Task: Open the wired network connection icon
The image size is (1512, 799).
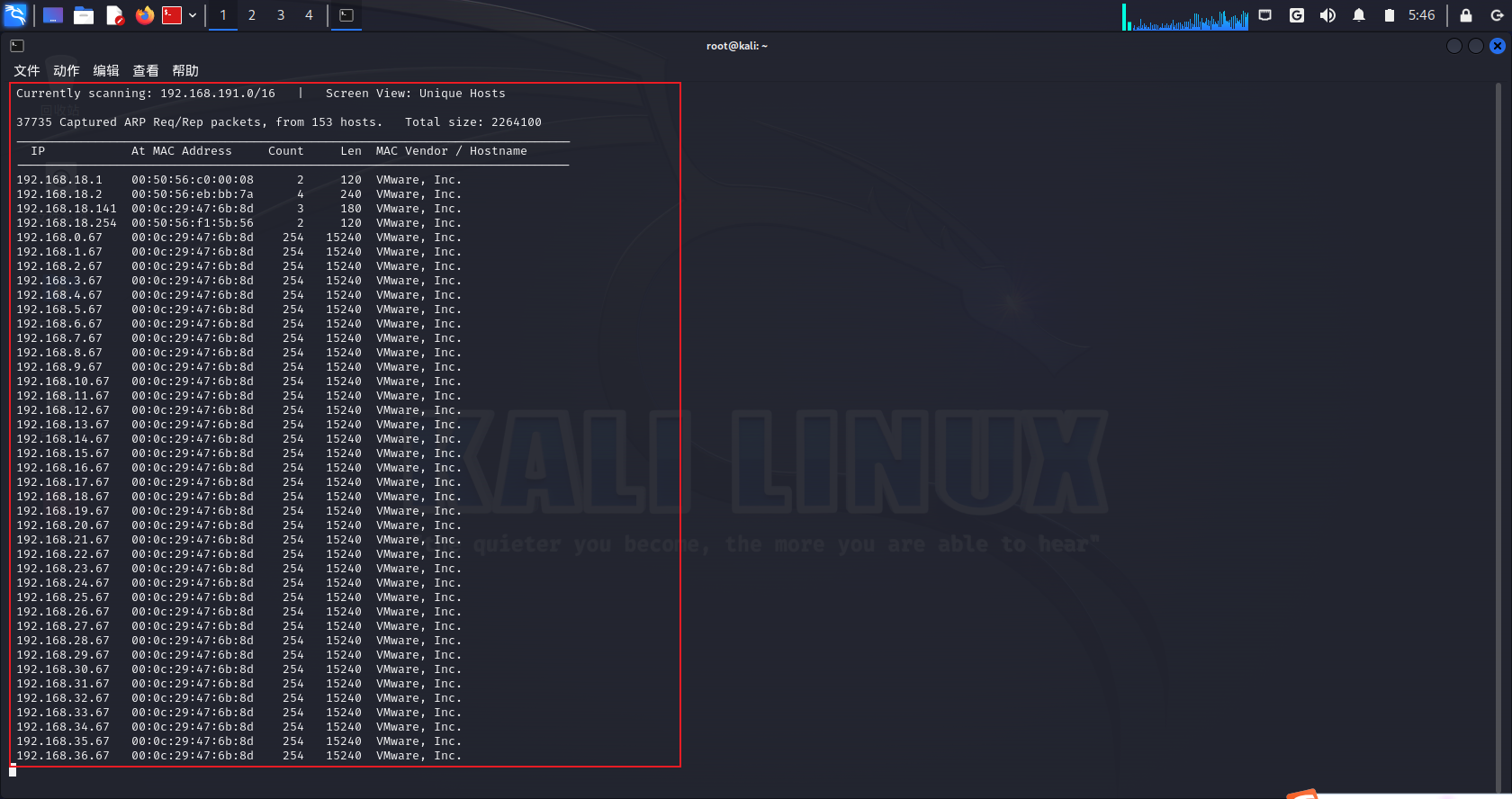Action: (1265, 15)
